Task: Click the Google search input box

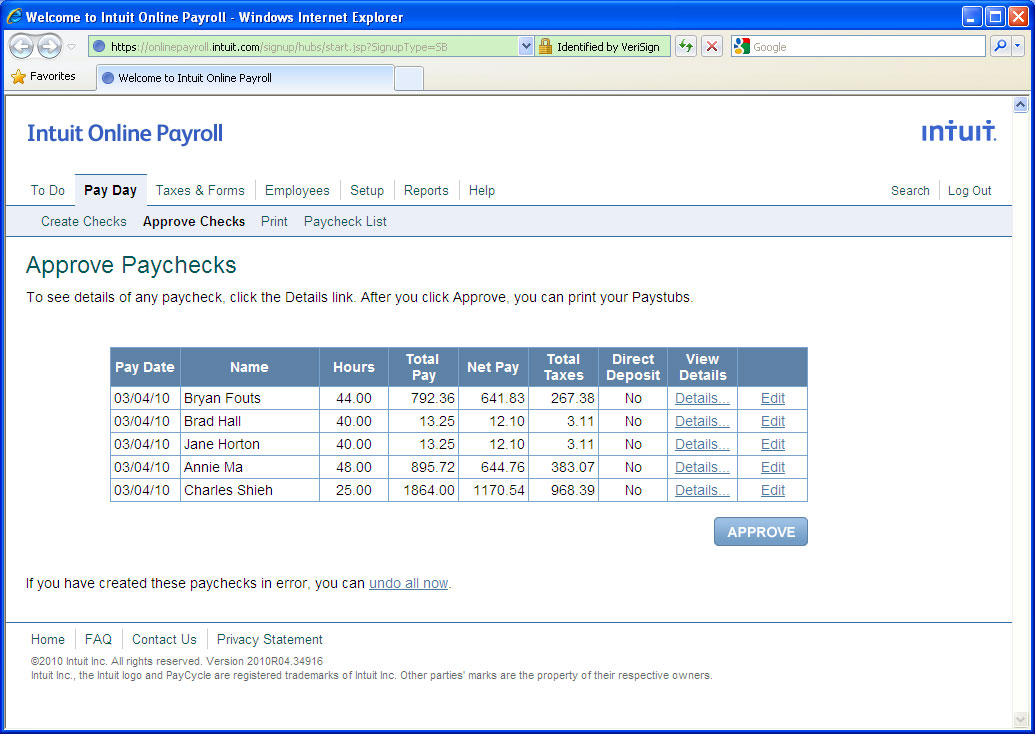Action: coord(867,47)
